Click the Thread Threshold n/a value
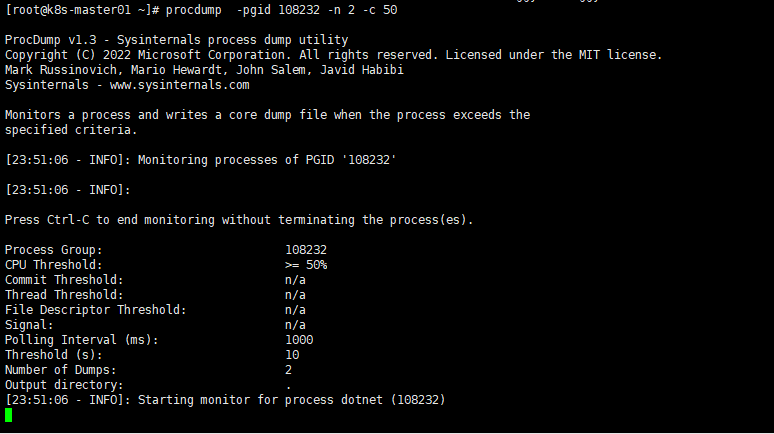The height and width of the screenshot is (434, 774). pos(295,295)
